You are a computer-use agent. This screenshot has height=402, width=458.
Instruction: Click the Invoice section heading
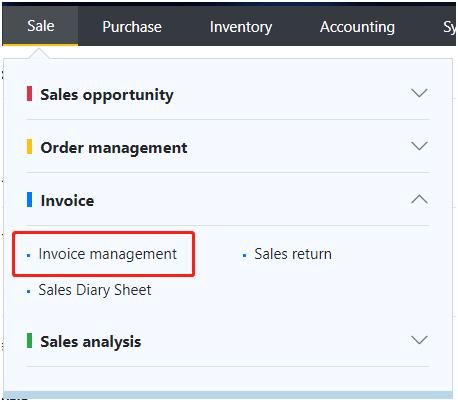coord(67,201)
